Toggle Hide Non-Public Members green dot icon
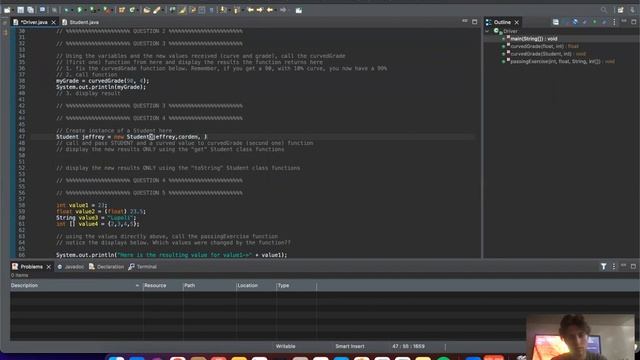Image resolution: width=640 pixels, height=360 pixels. 594,22
